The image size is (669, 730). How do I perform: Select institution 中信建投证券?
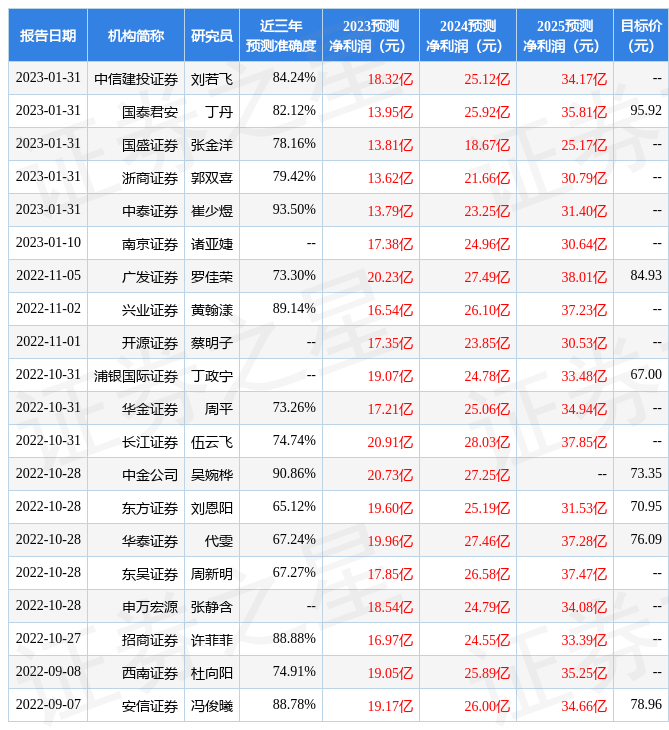point(136,79)
